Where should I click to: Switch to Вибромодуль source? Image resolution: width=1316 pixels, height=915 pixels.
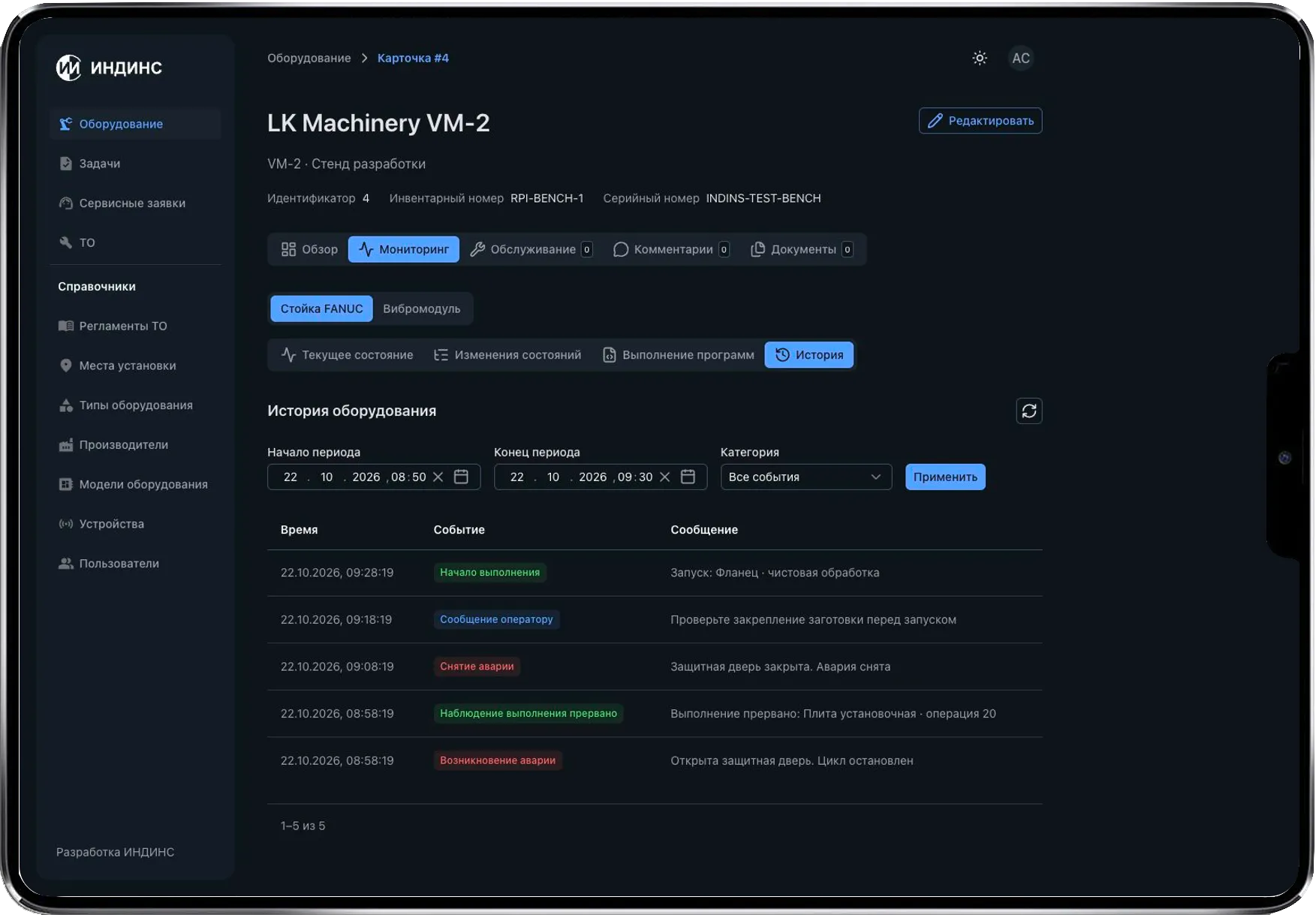(422, 309)
